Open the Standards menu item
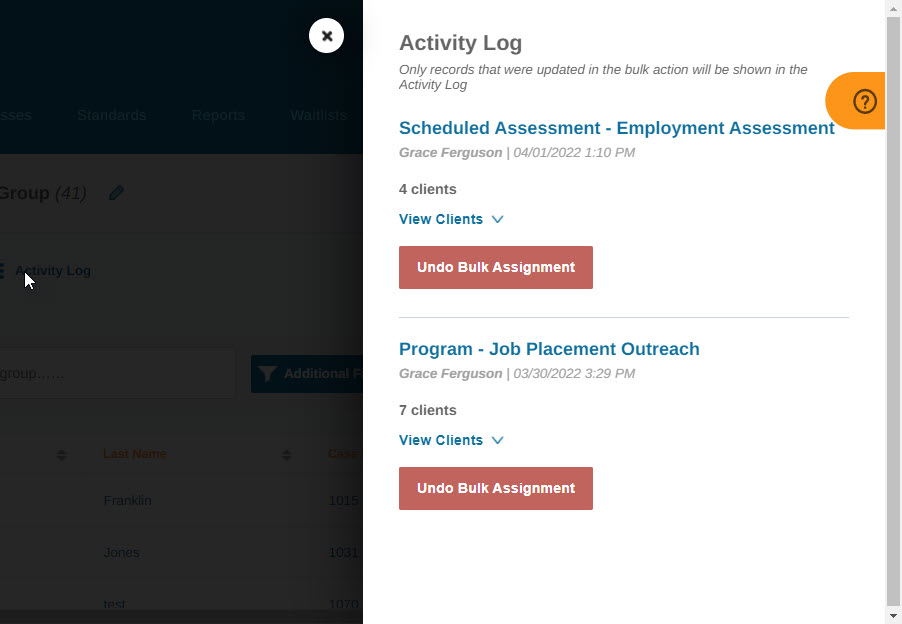 click(112, 115)
